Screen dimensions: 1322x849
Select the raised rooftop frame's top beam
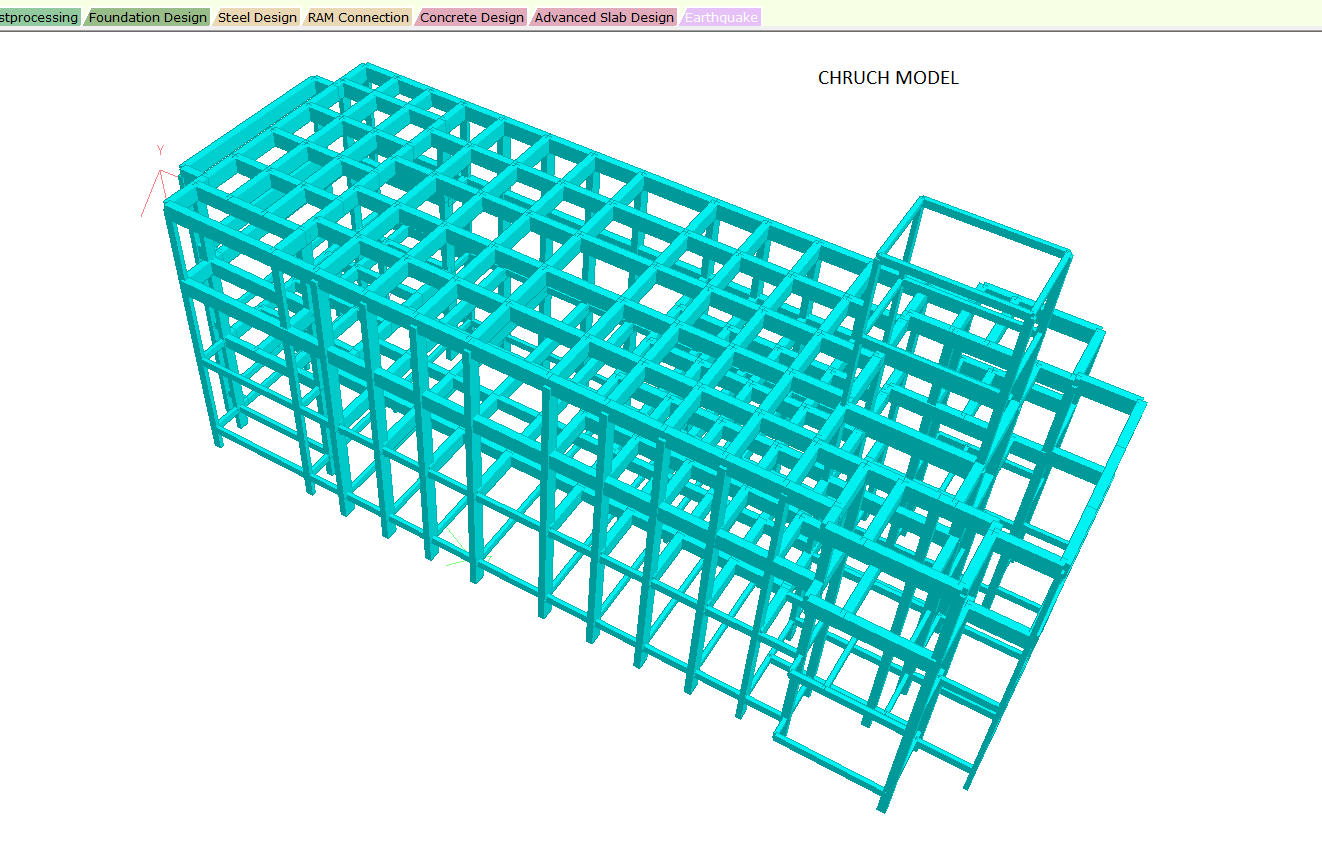coord(995,224)
